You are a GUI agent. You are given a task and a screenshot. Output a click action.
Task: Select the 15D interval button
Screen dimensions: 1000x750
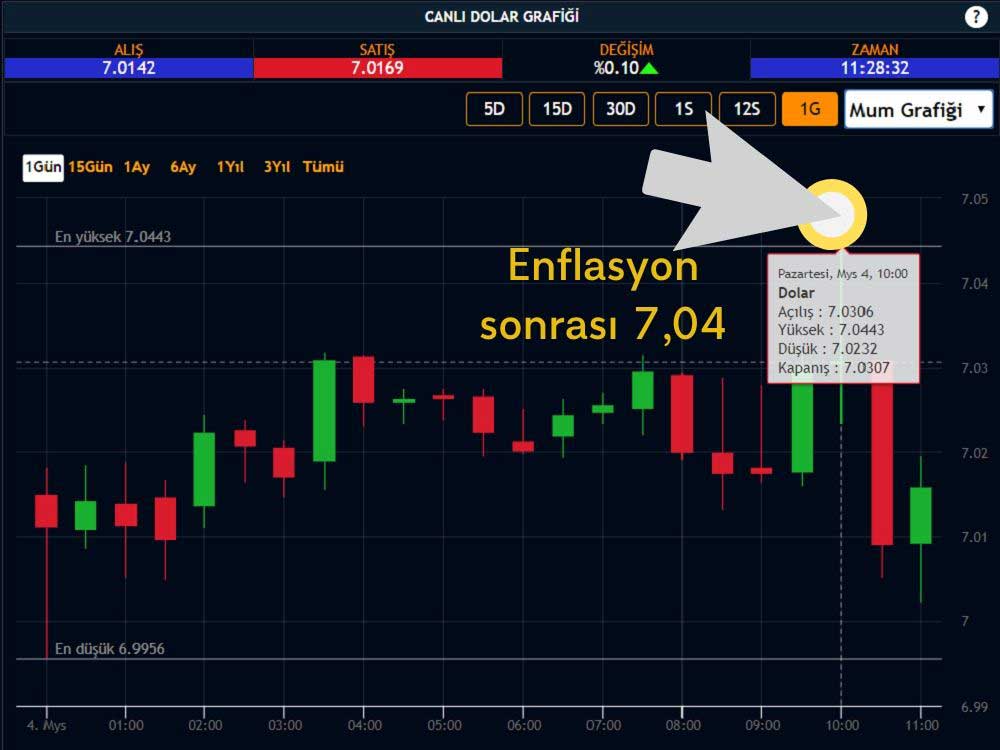(557, 109)
